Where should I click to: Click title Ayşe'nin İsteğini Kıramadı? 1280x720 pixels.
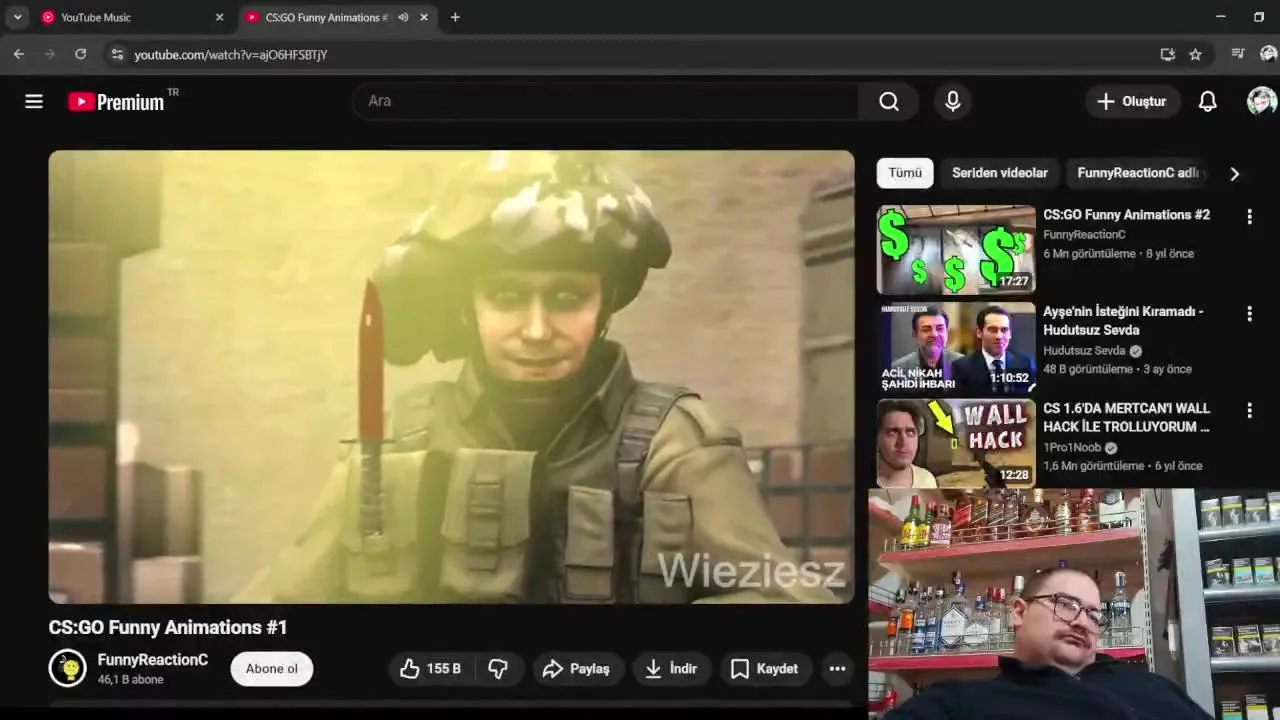[x=1123, y=320]
